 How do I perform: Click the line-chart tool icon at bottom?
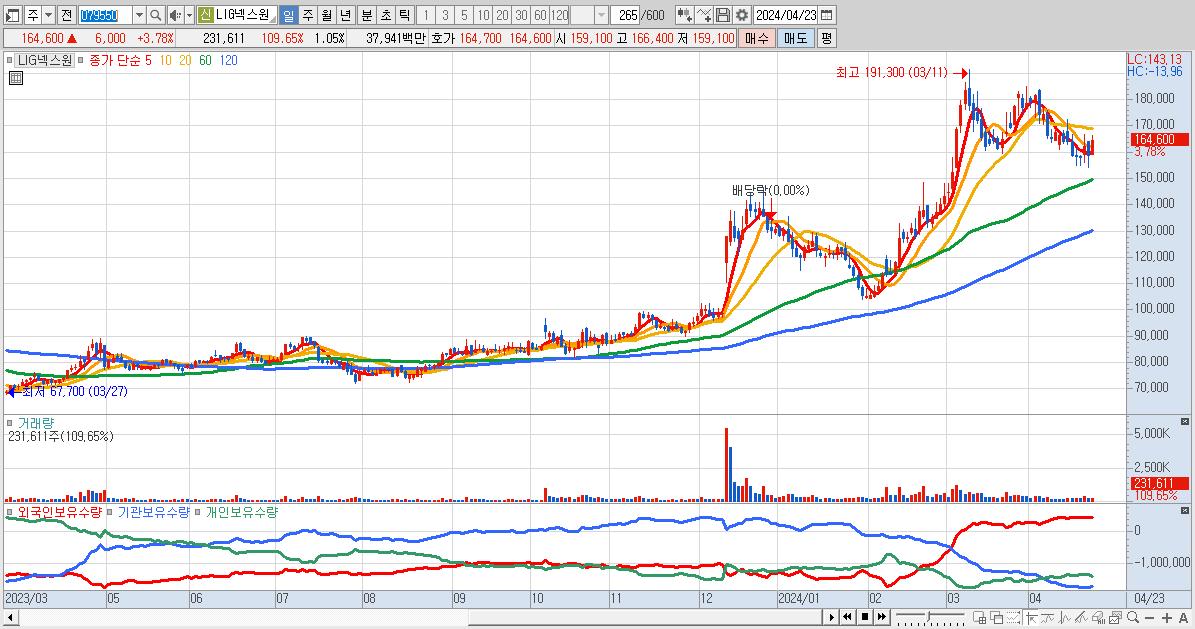point(1048,618)
